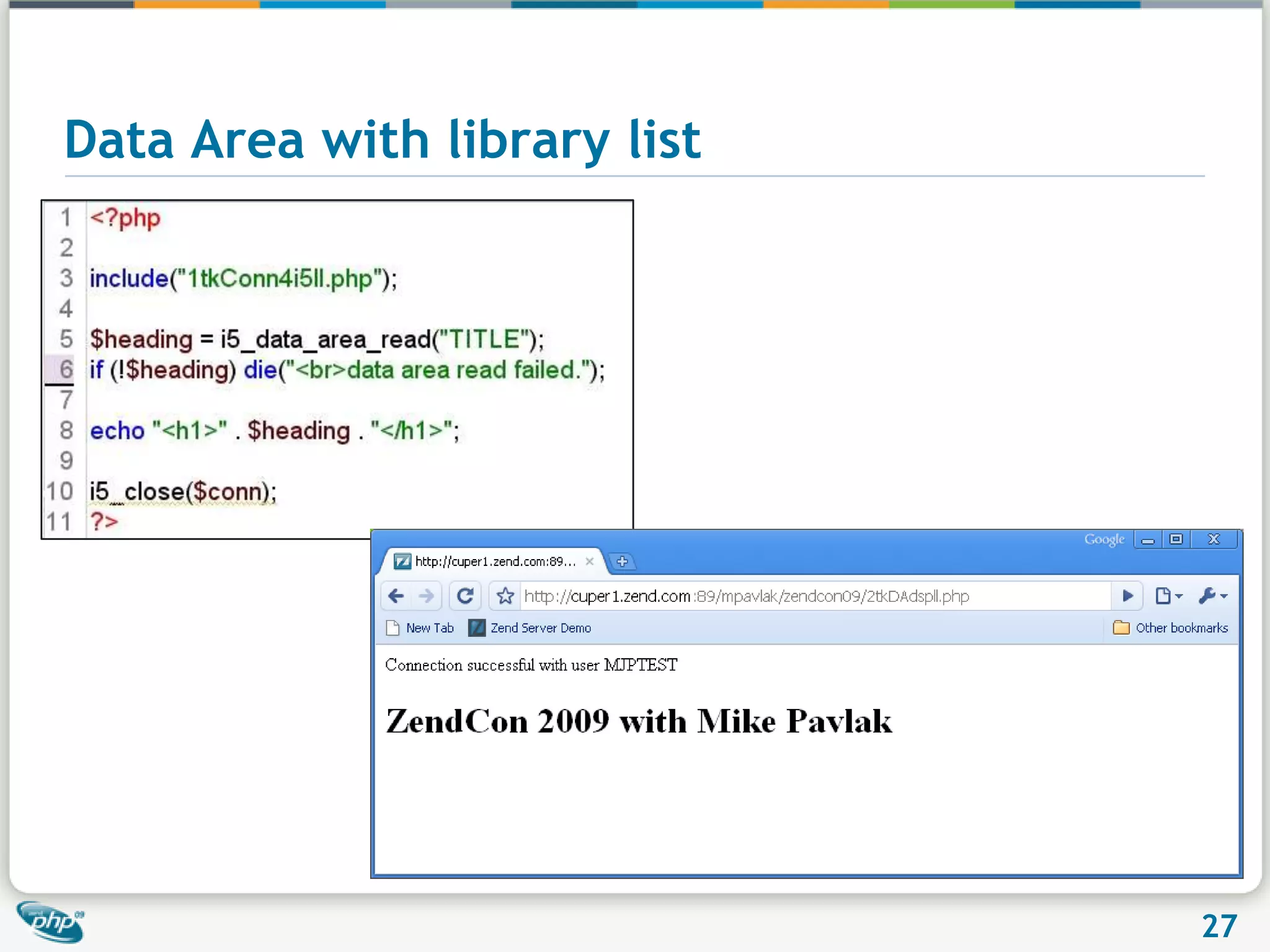This screenshot has width=1270, height=952.
Task: Click the i5_data_area_read("TITLE") code line
Action: pyautogui.click(x=317, y=339)
